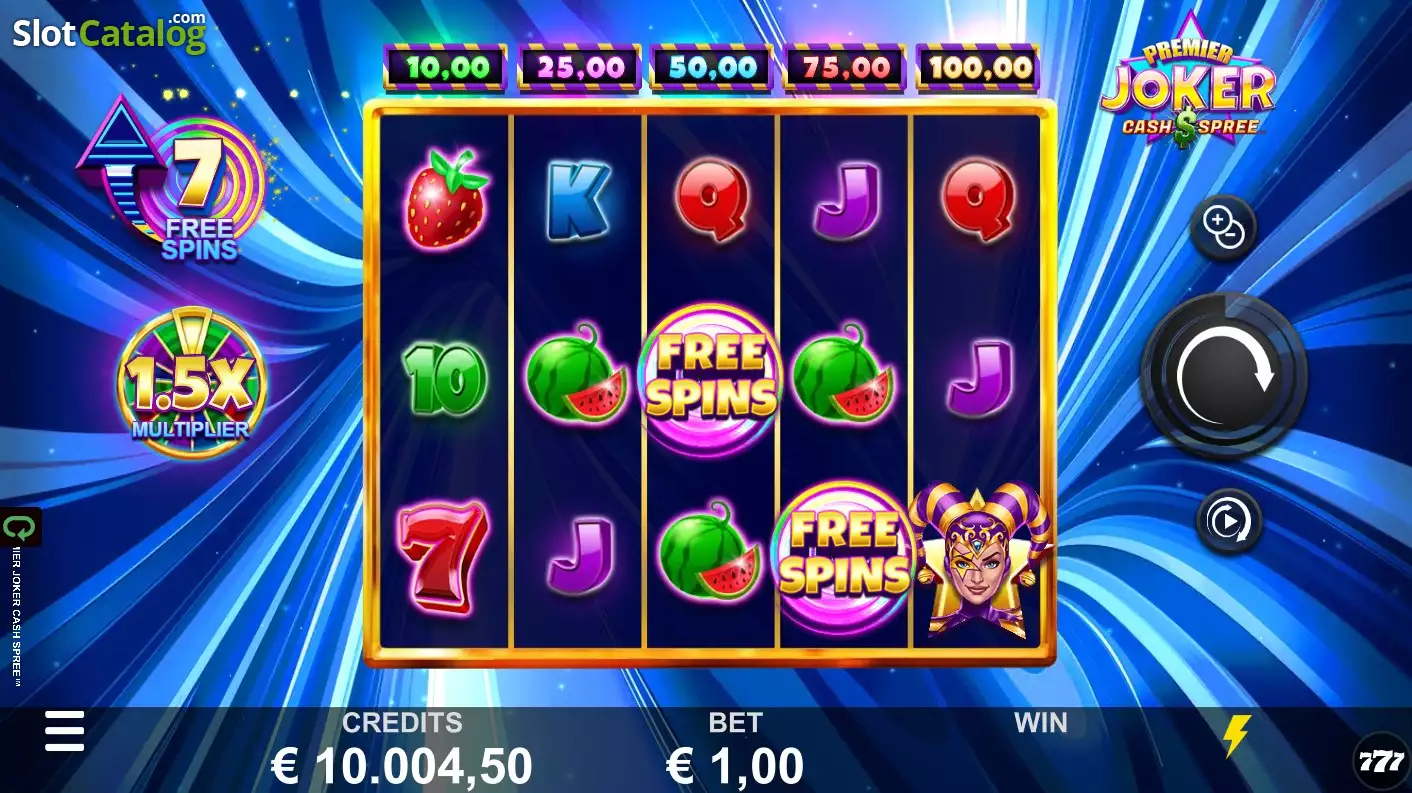Open the SlotCatalog.com logo link
This screenshot has height=793, width=1412.
point(109,31)
